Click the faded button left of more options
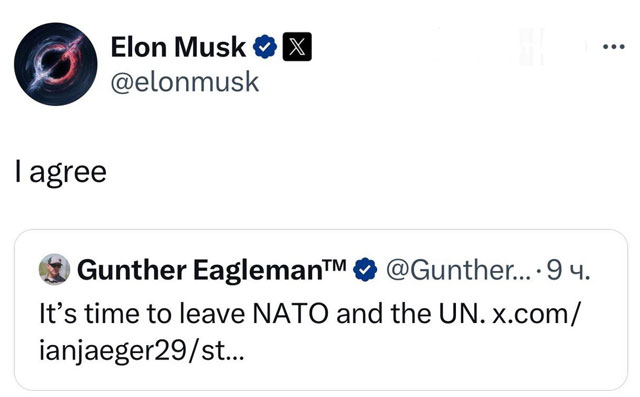Screen dimensions: 640x397 click(531, 47)
